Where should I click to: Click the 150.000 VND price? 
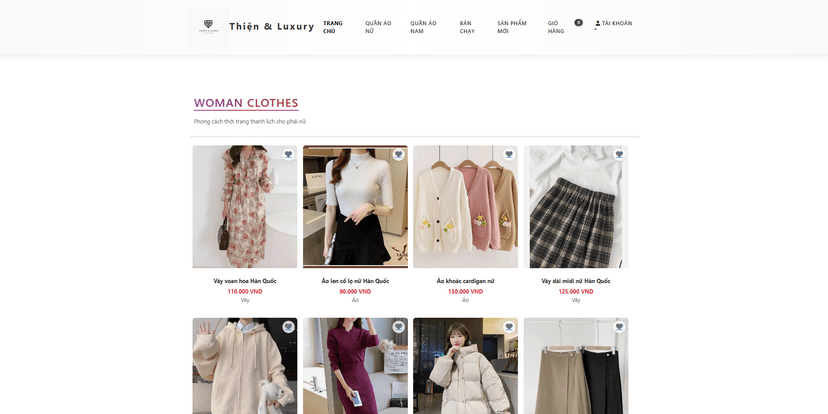point(465,291)
